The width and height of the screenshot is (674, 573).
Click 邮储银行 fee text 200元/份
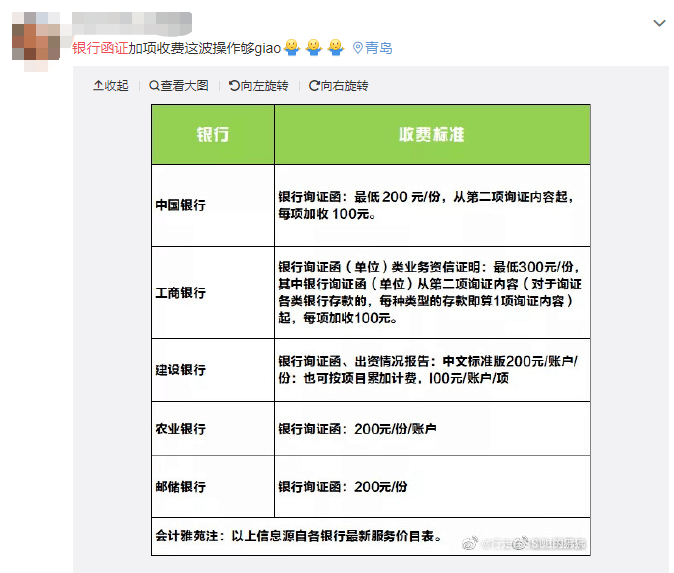pyautogui.click(x=380, y=487)
